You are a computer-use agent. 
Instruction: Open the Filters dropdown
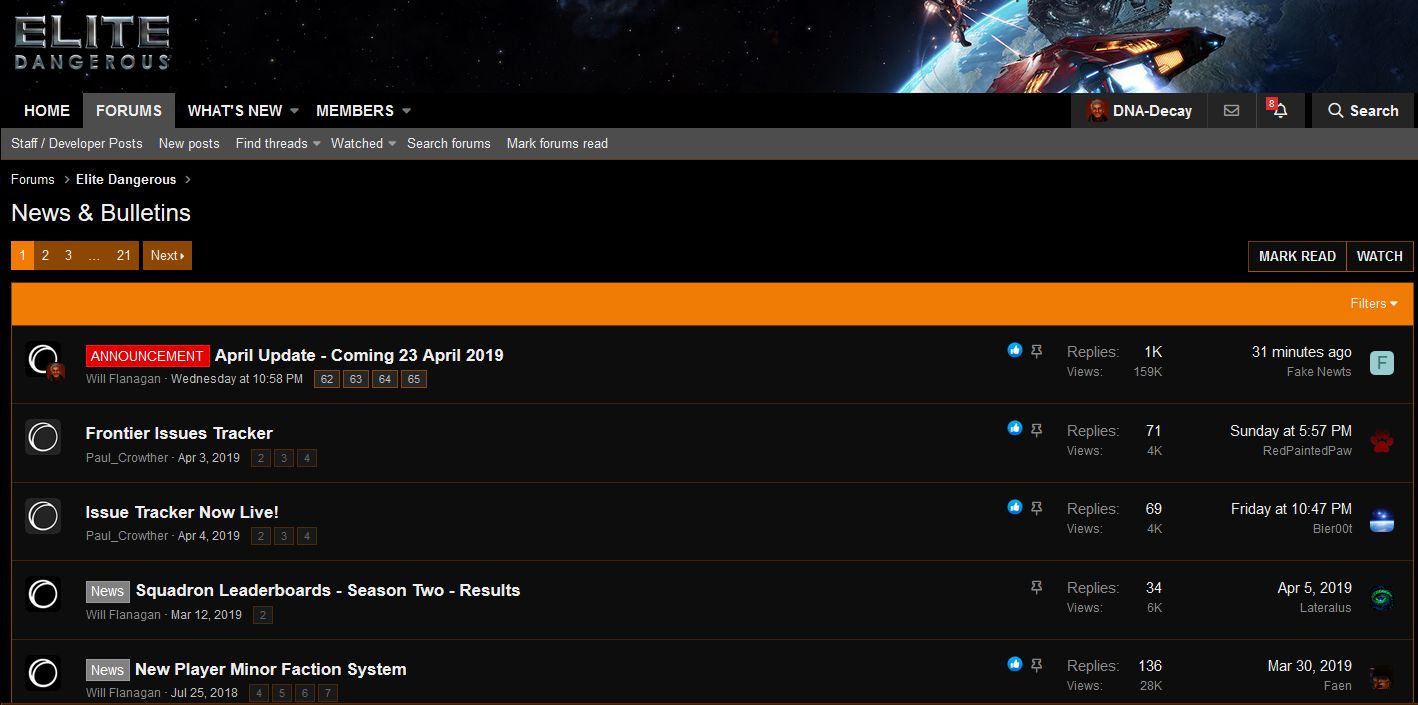click(x=1374, y=303)
